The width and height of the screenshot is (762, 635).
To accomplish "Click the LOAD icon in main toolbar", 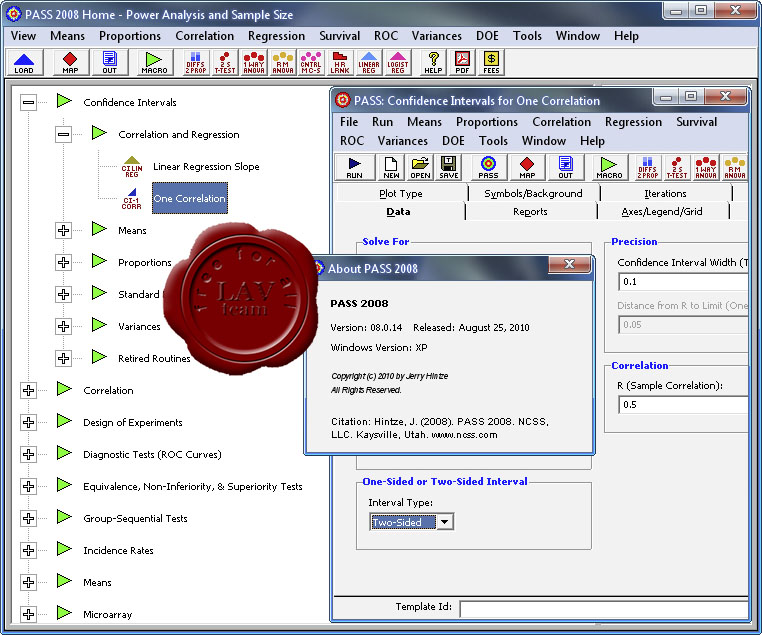I will tap(24, 63).
